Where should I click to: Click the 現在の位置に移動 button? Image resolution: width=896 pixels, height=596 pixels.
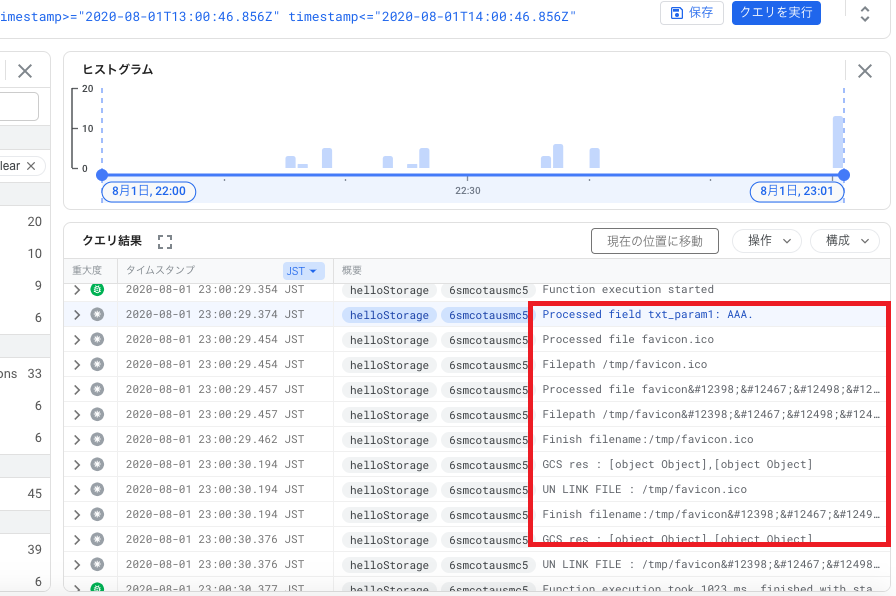pos(654,240)
